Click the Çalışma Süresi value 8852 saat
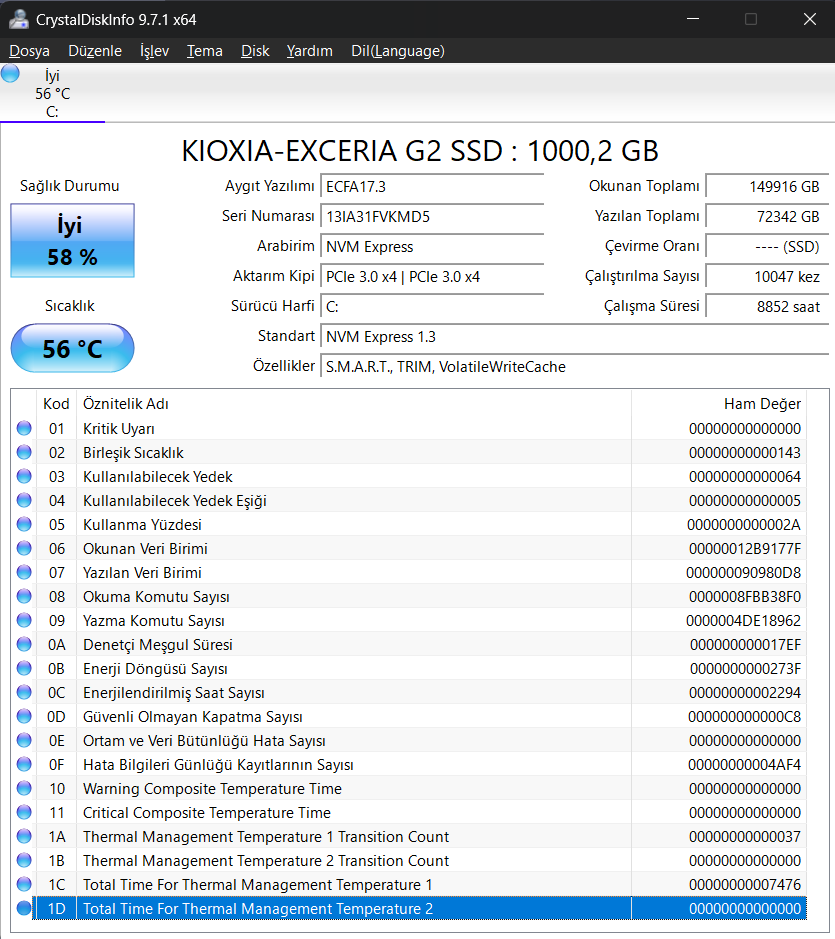835x939 pixels. coord(767,306)
